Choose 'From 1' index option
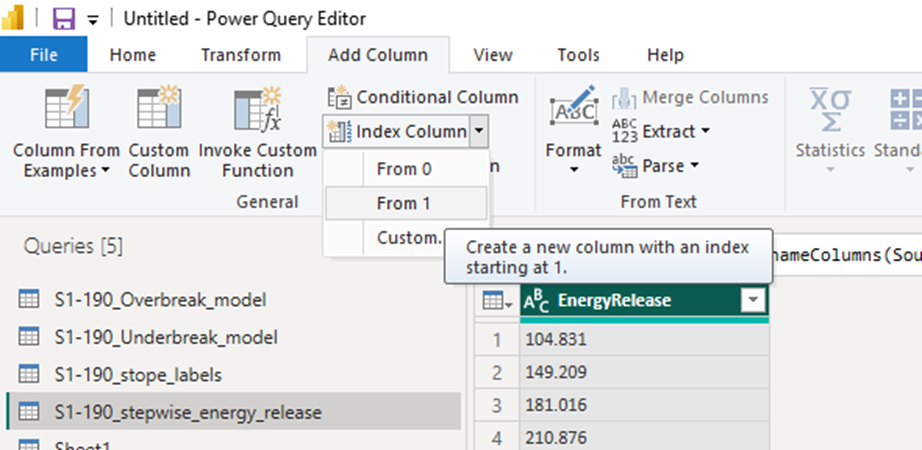922x450 pixels. click(x=406, y=204)
